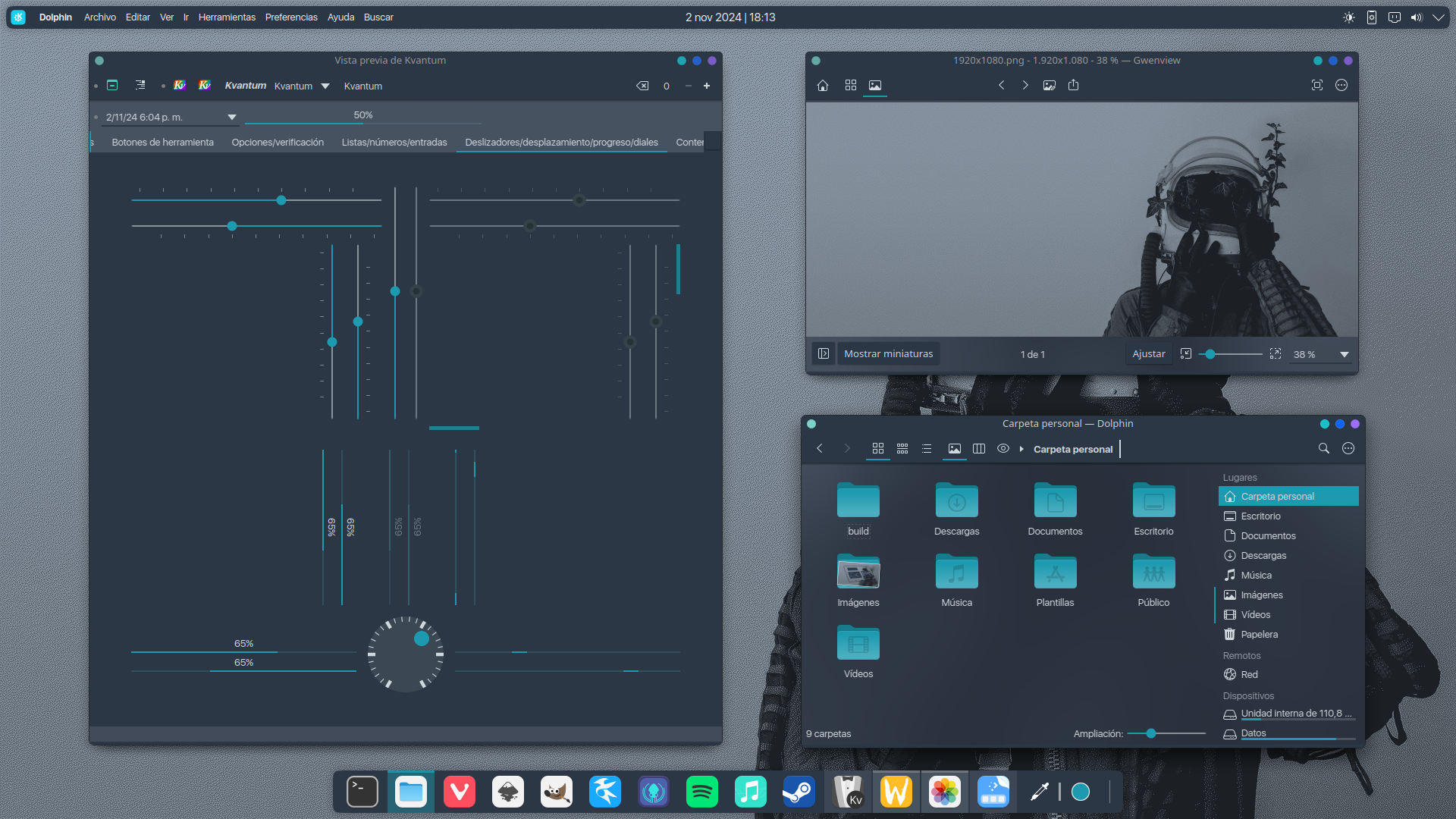Open Herramientas menu

tap(227, 17)
